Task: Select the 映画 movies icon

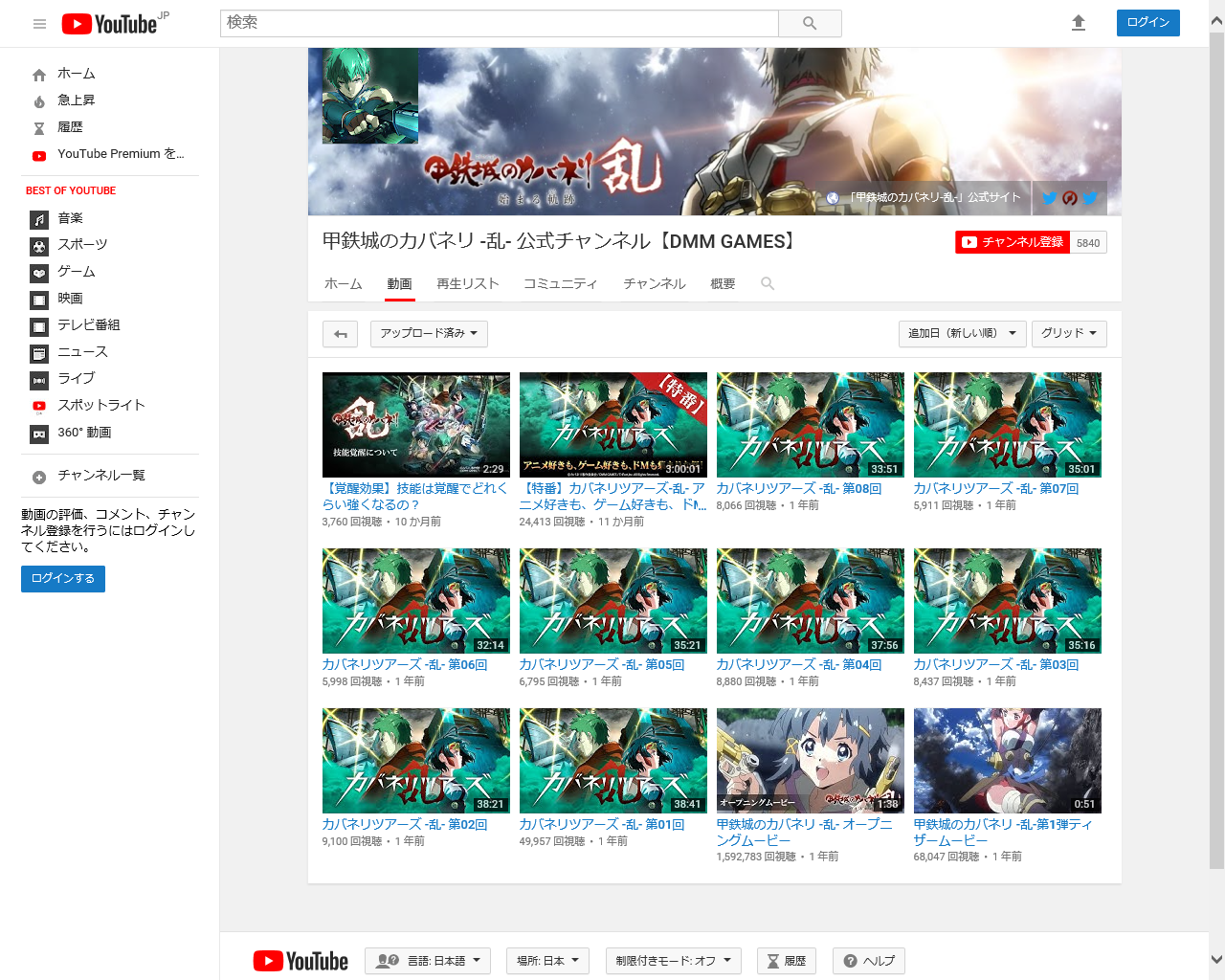Action: tap(39, 300)
